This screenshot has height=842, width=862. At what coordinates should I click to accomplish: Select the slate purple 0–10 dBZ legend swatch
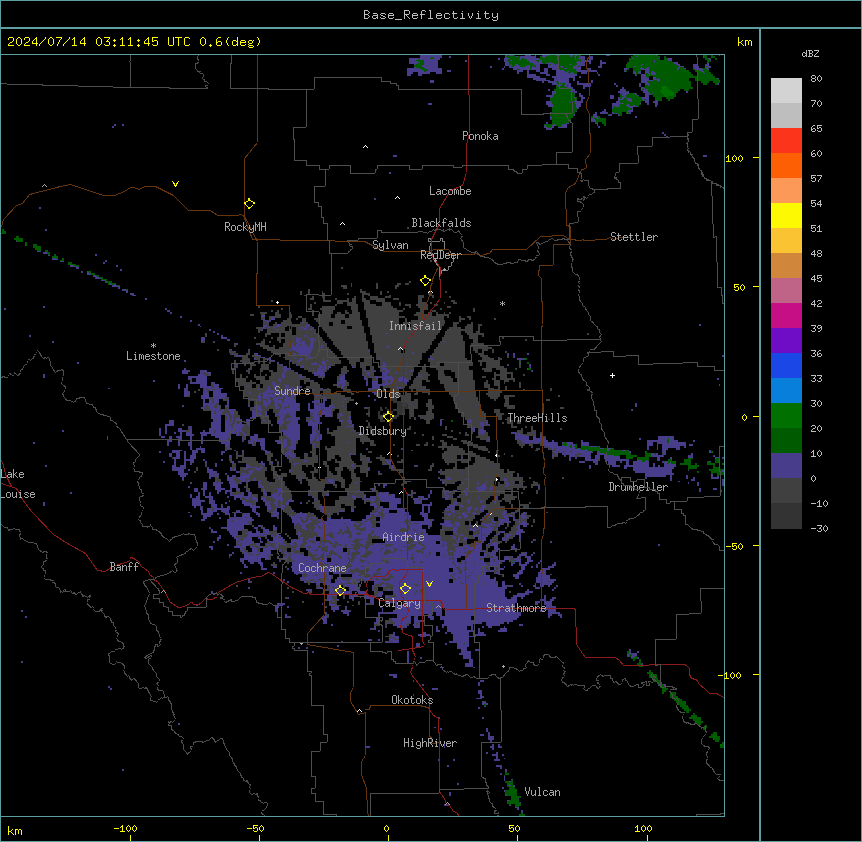click(786, 466)
